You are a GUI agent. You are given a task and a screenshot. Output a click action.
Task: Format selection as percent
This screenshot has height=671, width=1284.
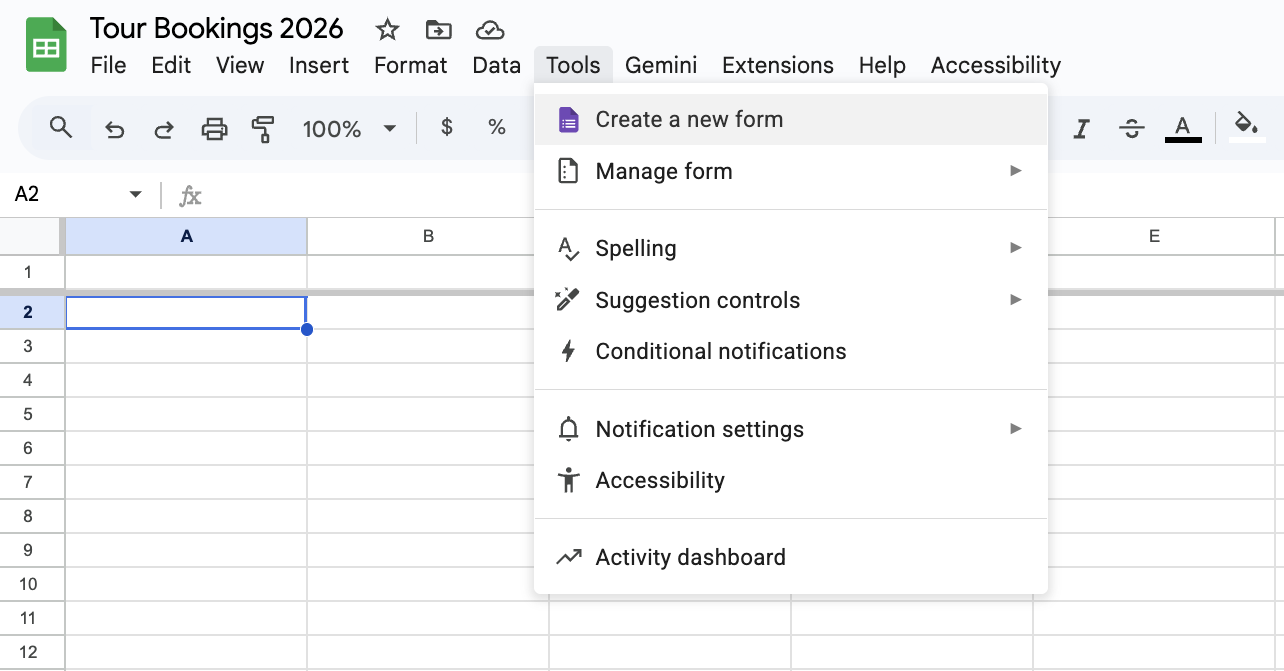point(496,128)
